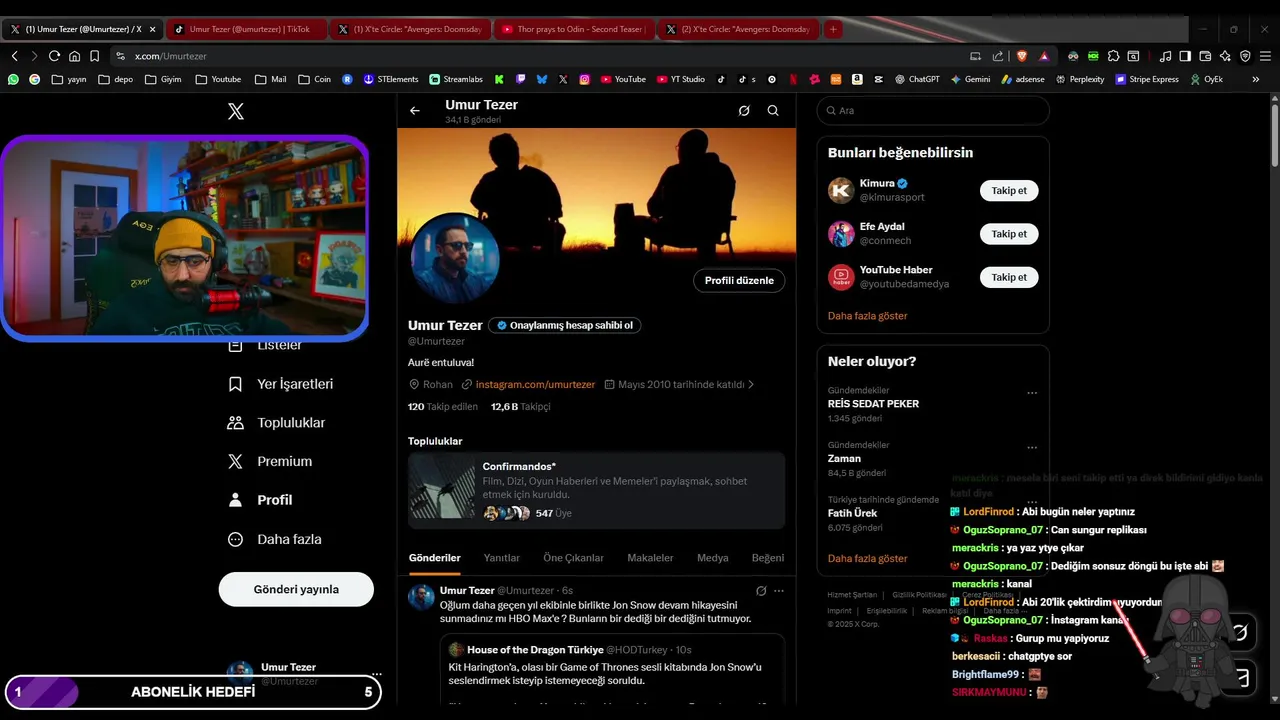1280x720 pixels.
Task: Open the Giyim bookmarks folder
Action: [x=163, y=79]
